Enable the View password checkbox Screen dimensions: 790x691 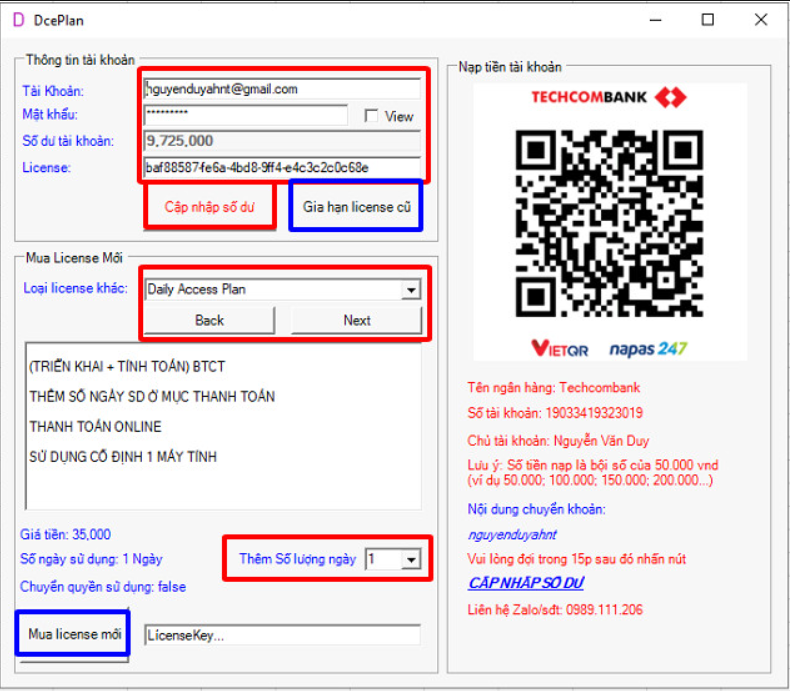[x=371, y=116]
